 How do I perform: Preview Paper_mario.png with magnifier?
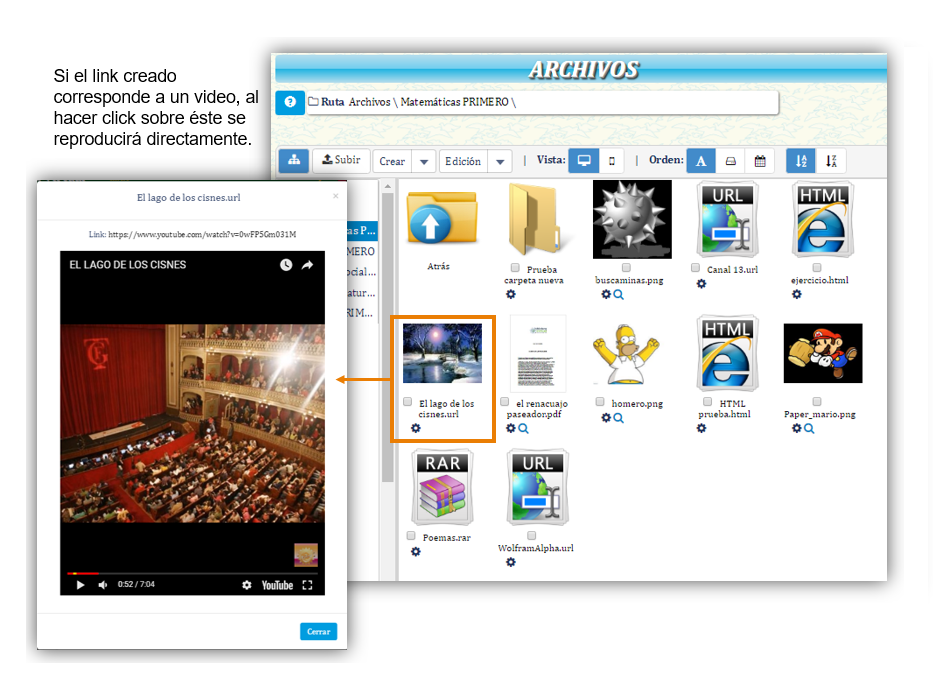tap(809, 428)
